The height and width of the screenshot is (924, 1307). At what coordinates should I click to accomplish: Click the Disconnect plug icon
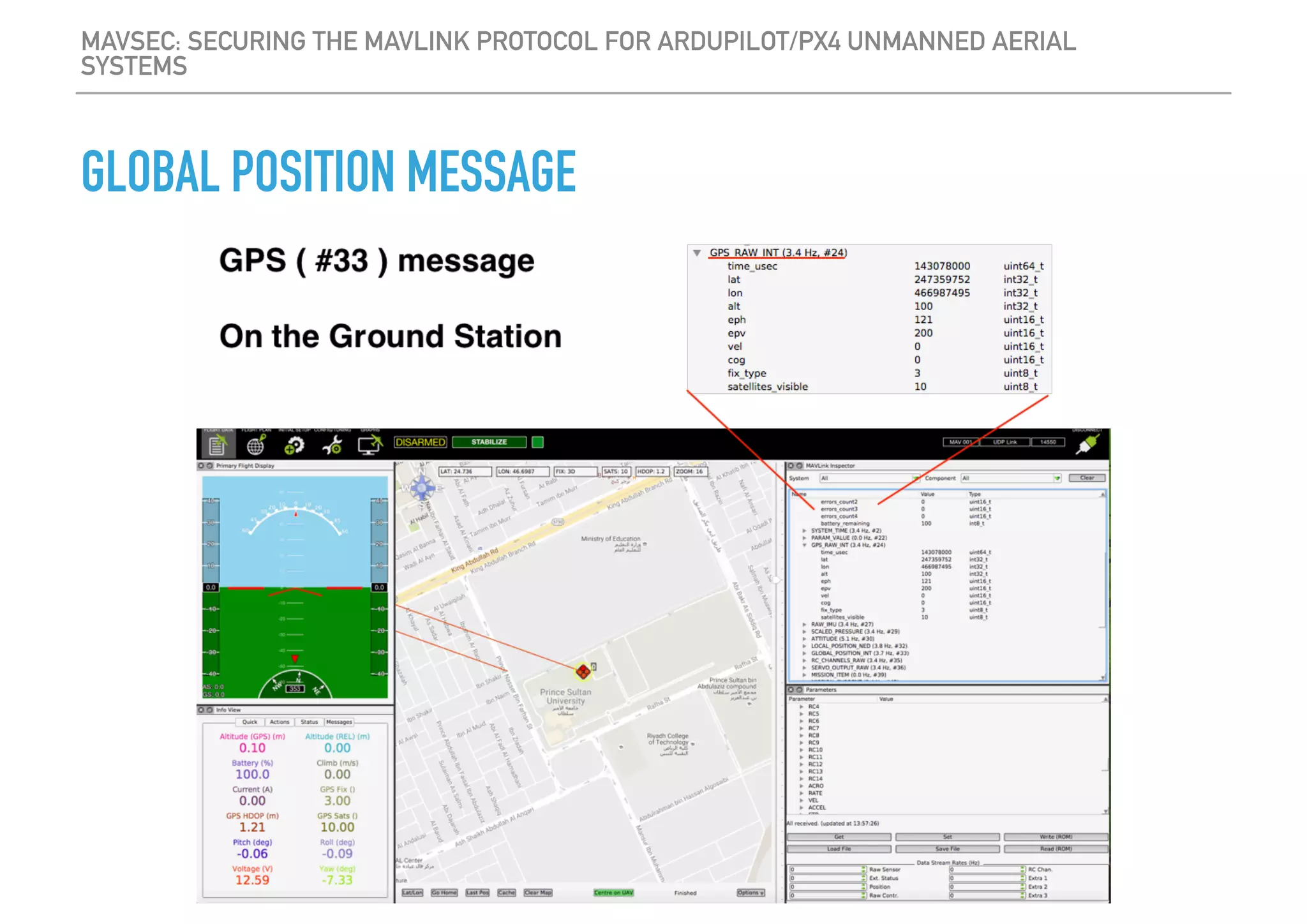pyautogui.click(x=1088, y=443)
